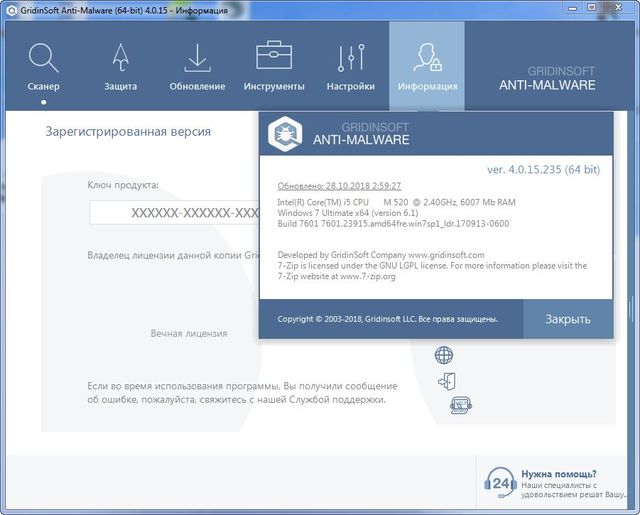Close the GridinSoft Anti-Malware window

coord(621,10)
